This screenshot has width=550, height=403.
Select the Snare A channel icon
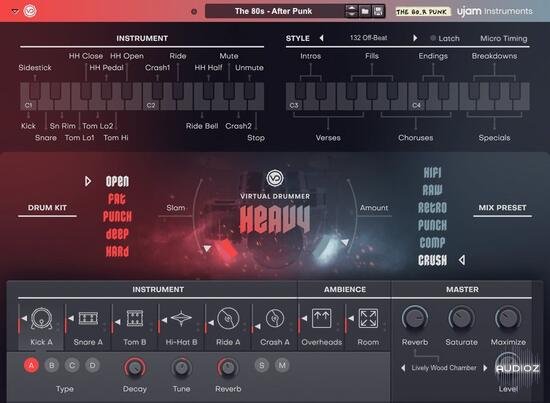[88, 318]
